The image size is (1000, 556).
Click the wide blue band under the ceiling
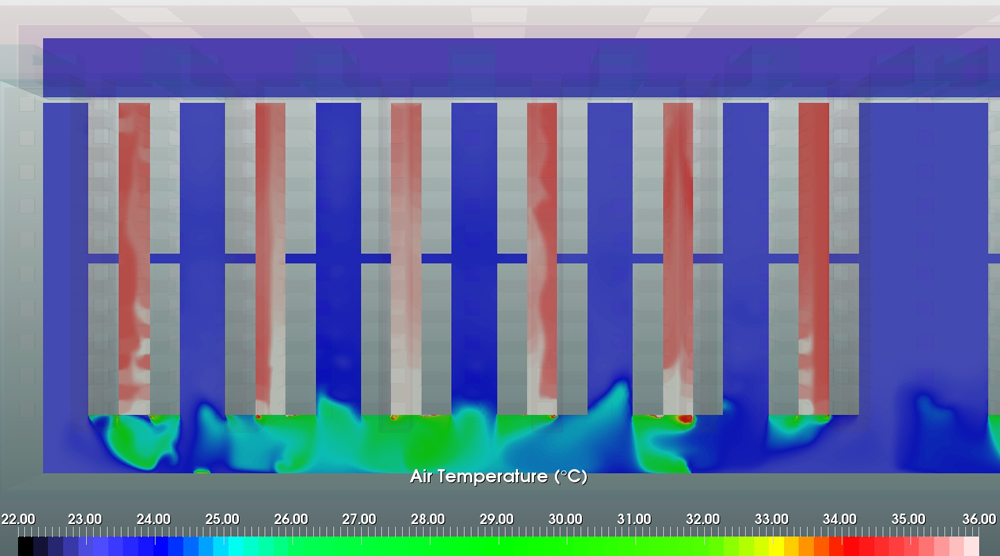click(x=500, y=67)
